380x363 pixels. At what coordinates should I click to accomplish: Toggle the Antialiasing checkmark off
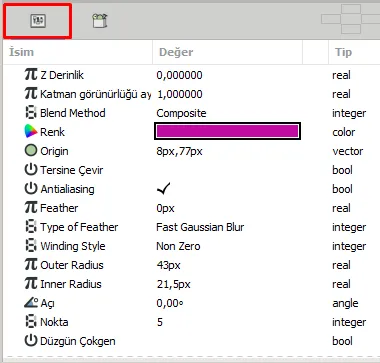[164, 189]
